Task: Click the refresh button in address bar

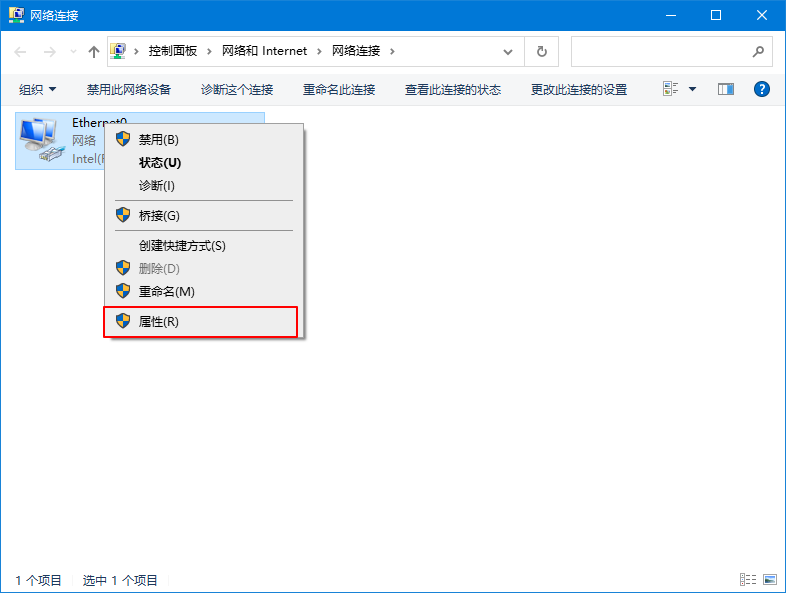Action: coord(542,51)
